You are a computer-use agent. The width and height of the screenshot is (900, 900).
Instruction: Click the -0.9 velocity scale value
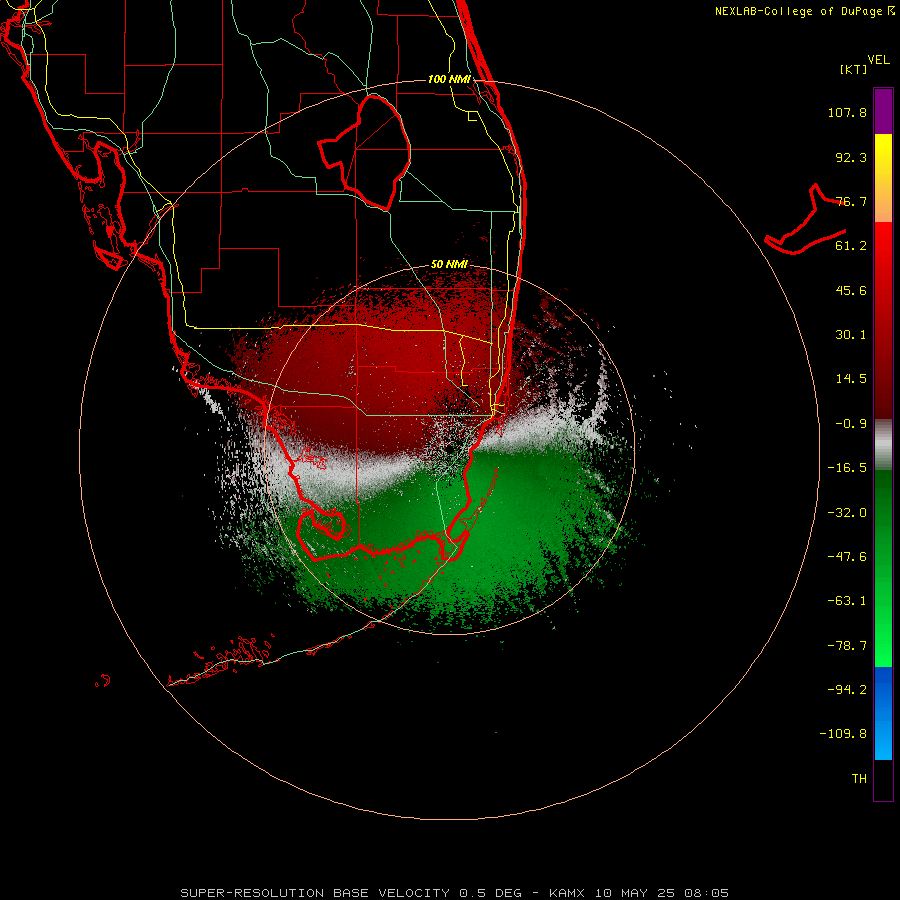851,424
